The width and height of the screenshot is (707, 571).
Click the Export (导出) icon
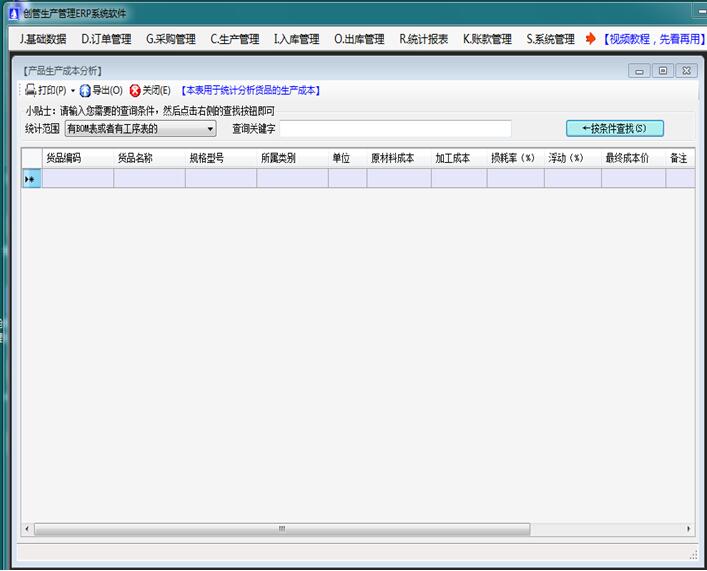pos(85,90)
